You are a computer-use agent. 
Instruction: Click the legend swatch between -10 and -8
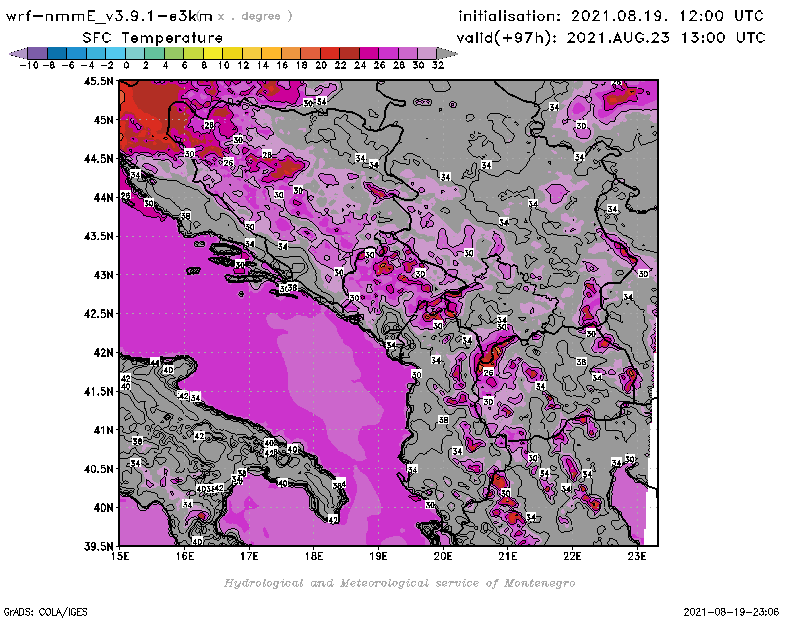click(x=38, y=53)
